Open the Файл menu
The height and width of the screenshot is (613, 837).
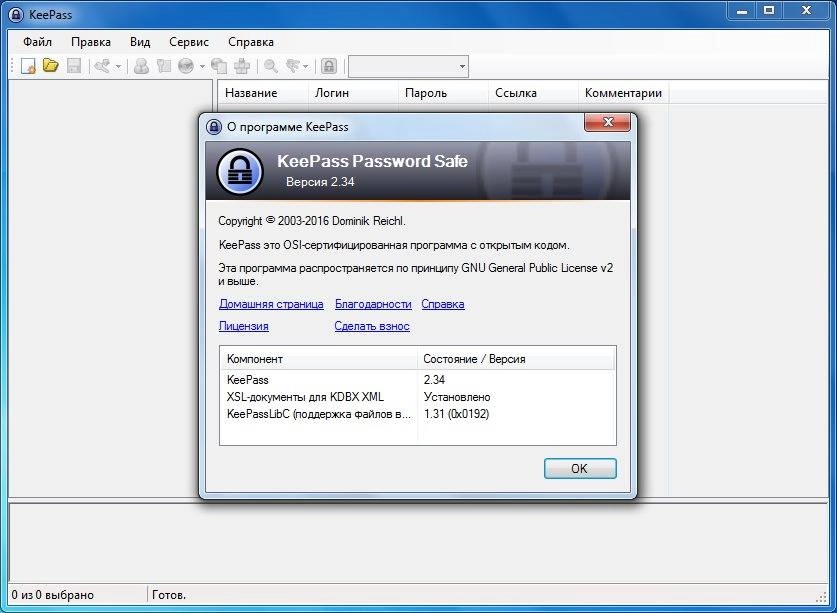pos(37,42)
